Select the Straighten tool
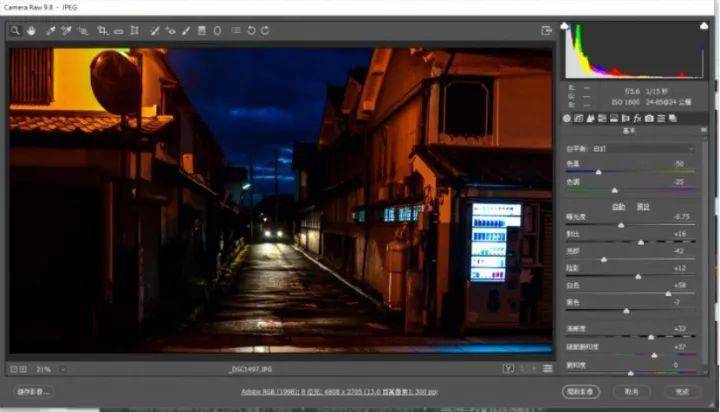Screen dimensions: 720x412 point(118,31)
